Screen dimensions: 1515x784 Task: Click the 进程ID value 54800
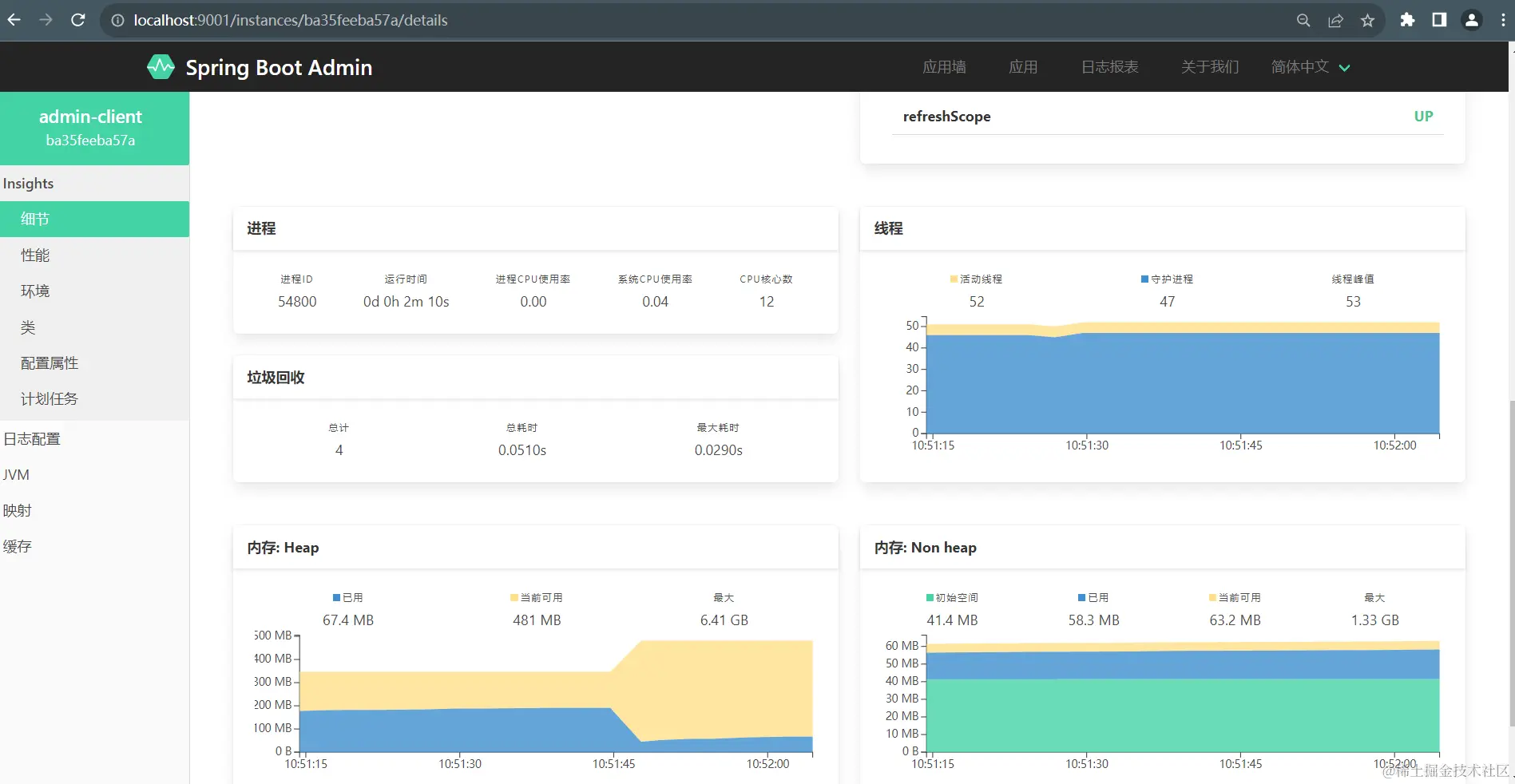pyautogui.click(x=297, y=302)
